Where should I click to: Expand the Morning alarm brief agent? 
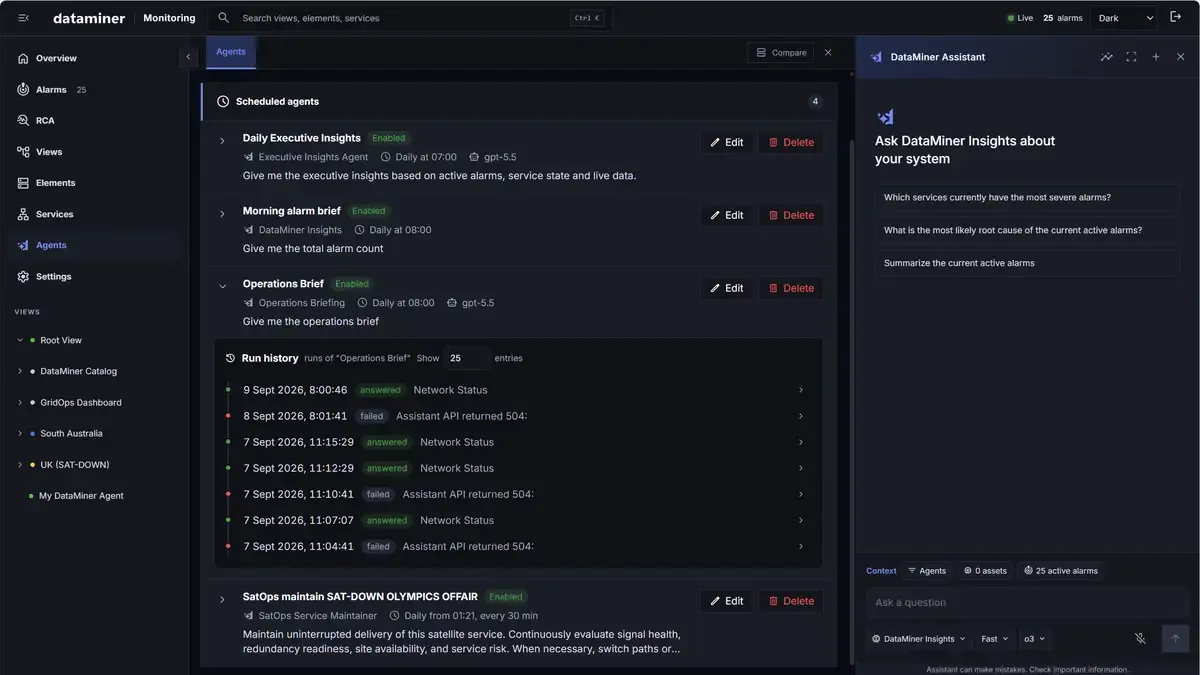[x=222, y=214]
